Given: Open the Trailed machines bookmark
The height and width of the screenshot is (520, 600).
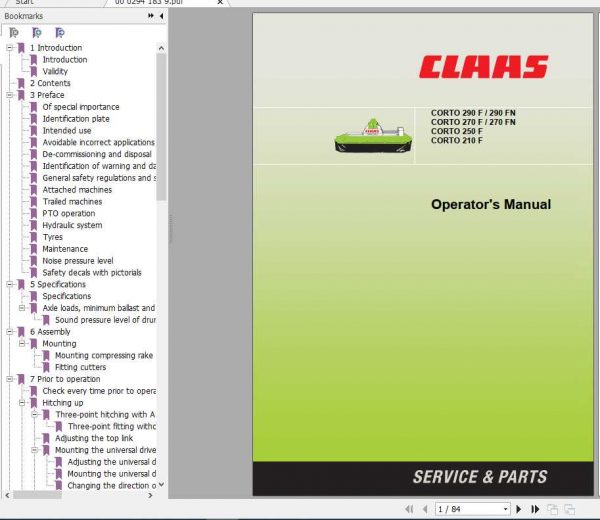Looking at the screenshot, I should (x=72, y=202).
